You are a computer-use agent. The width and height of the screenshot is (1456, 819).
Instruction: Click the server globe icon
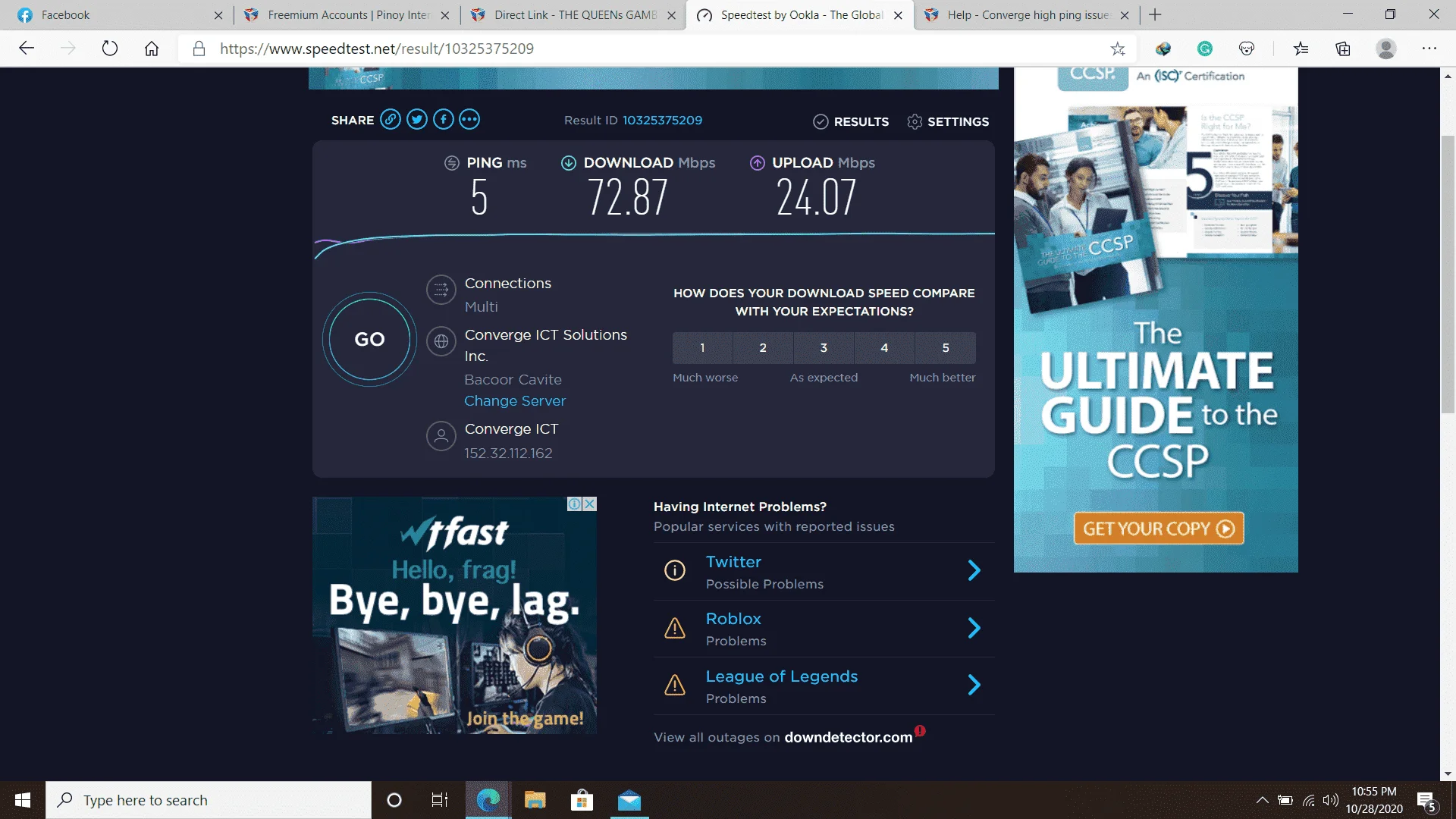click(441, 341)
